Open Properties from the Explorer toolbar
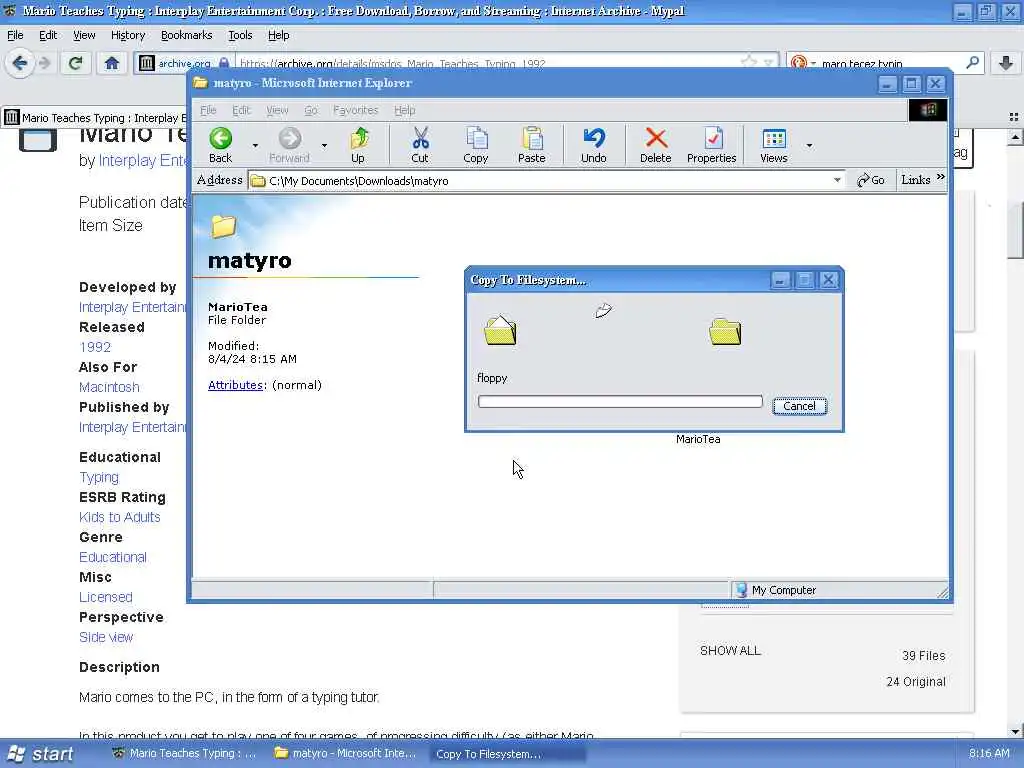Image resolution: width=1024 pixels, height=768 pixels. (x=711, y=144)
